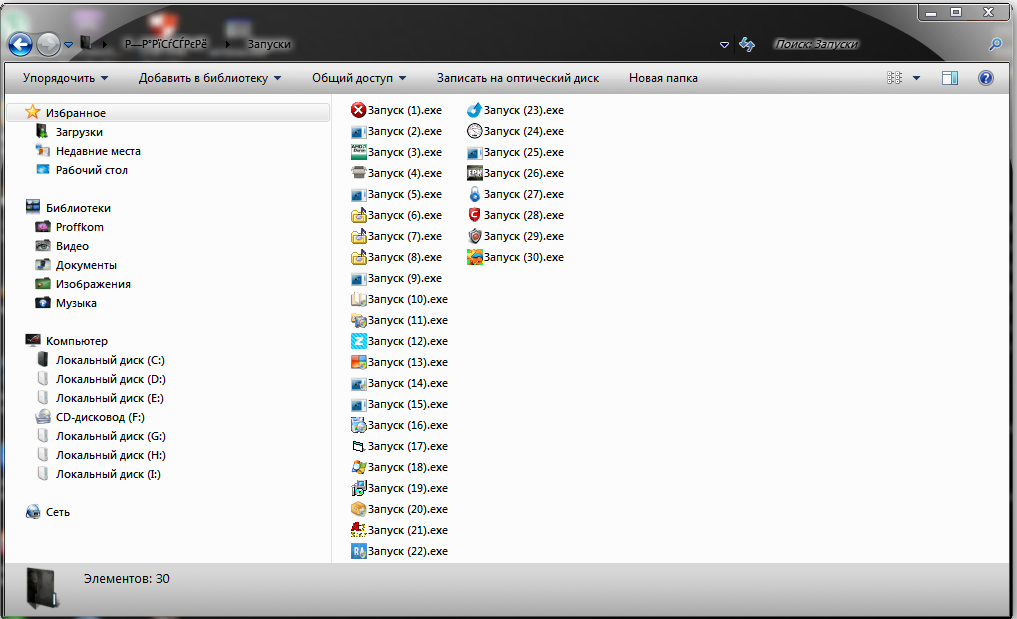Click dark icon of Запуск (26).exe
Viewport: 1017px width, 619px height.
474,173
